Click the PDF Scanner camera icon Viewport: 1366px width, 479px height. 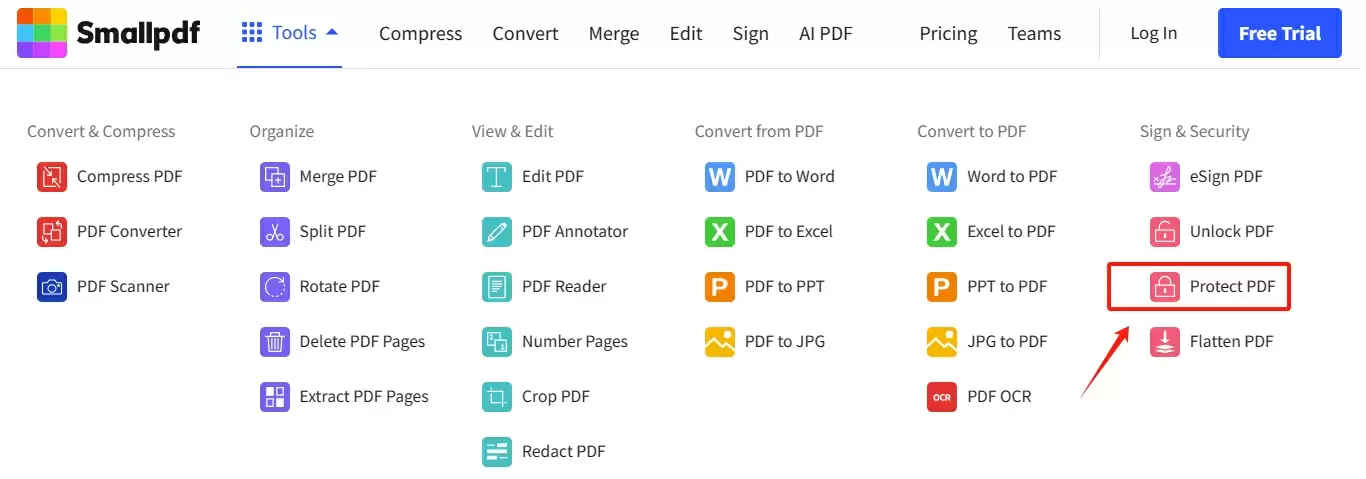point(52,287)
